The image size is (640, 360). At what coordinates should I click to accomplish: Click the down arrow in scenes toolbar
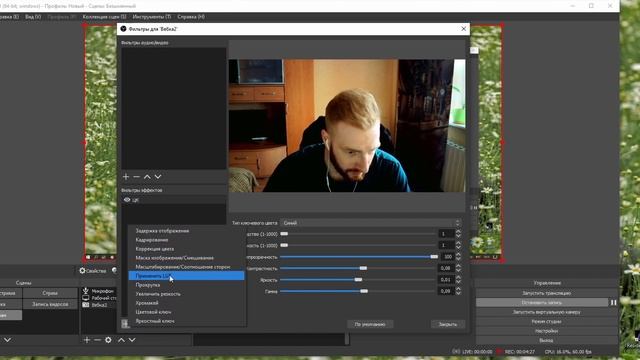pyautogui.click(x=7, y=340)
